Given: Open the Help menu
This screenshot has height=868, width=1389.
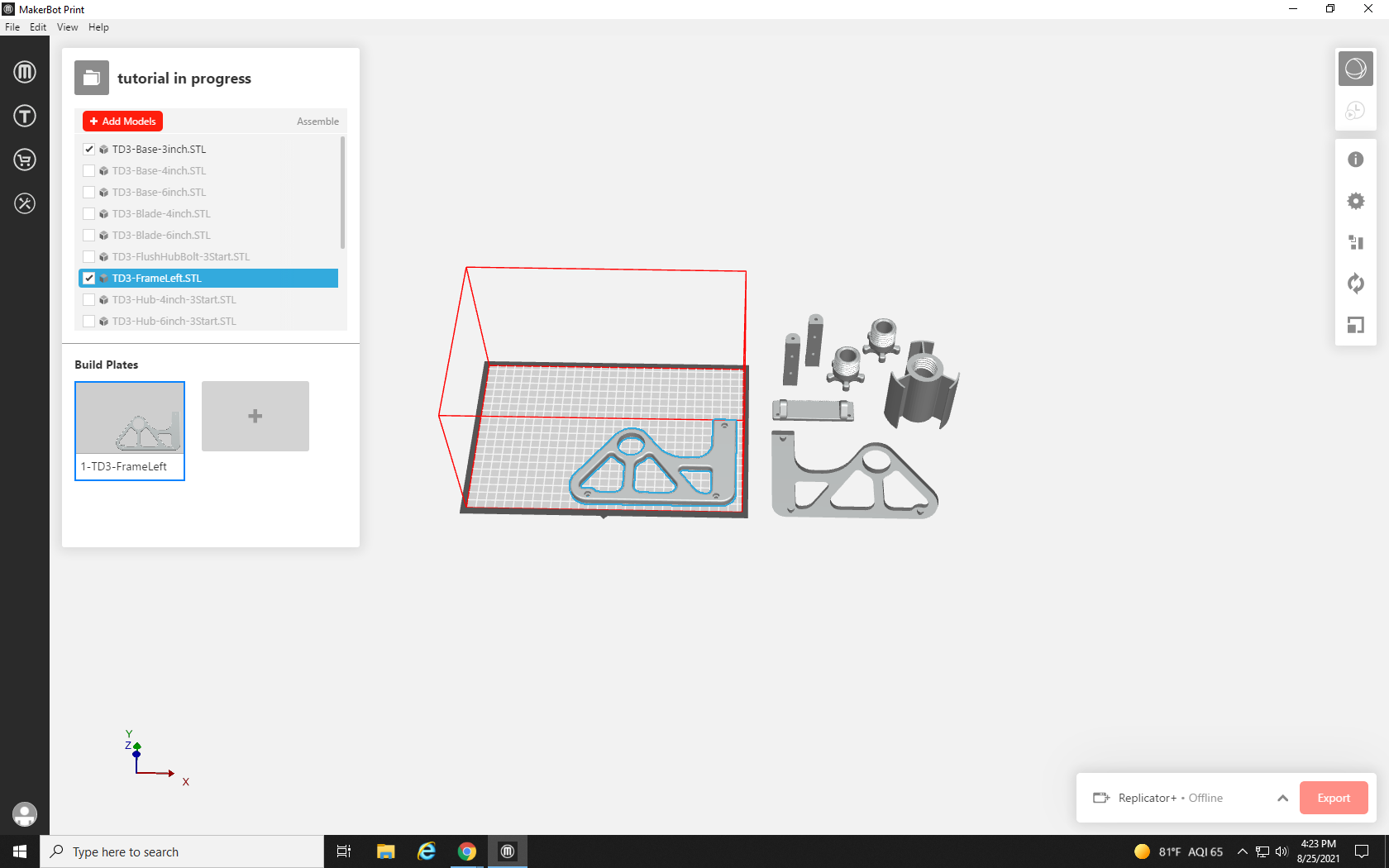Looking at the screenshot, I should pos(98,27).
